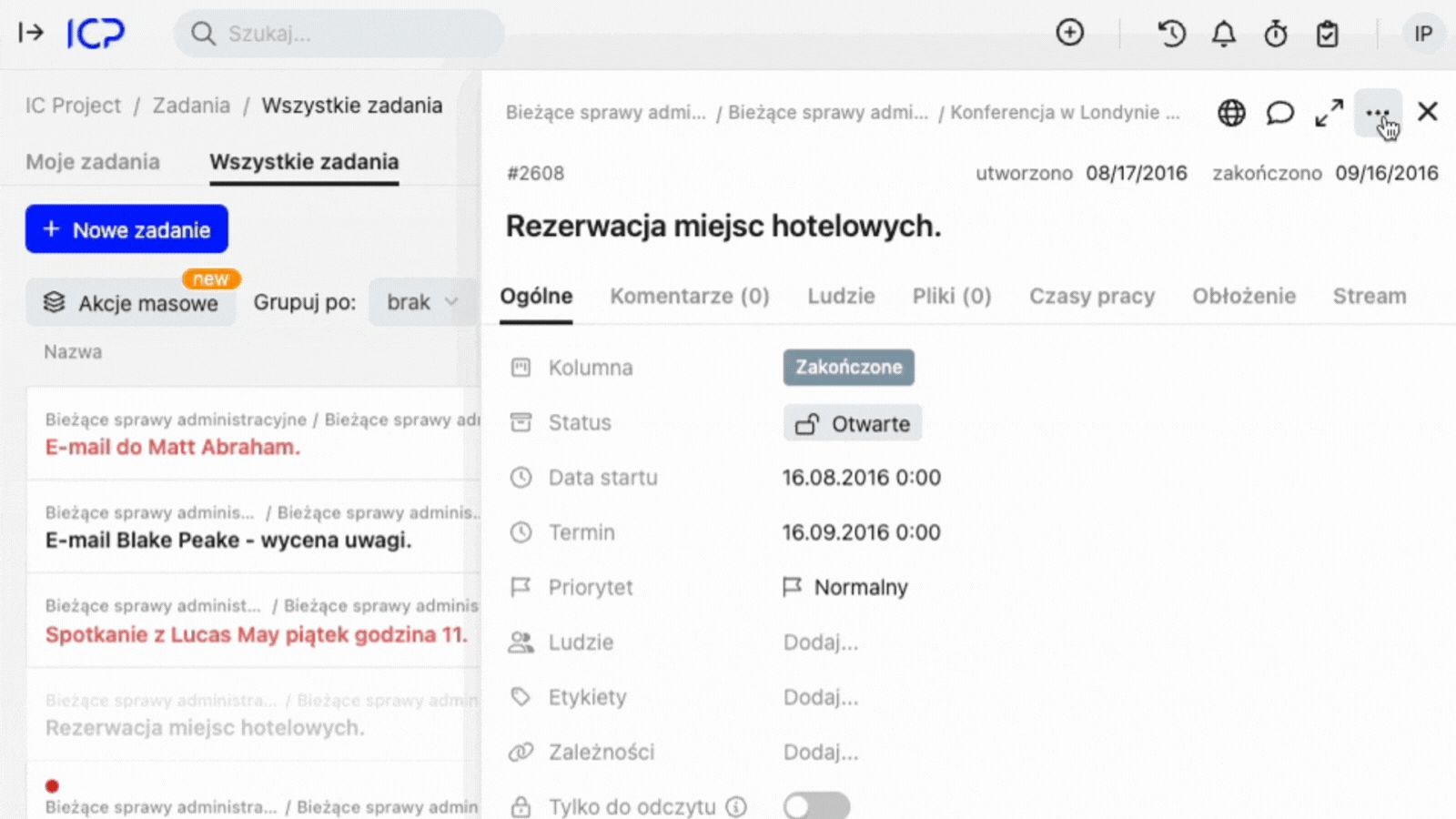Open recent history via the clock icon
The width and height of the screenshot is (1456, 819).
pyautogui.click(x=1171, y=34)
